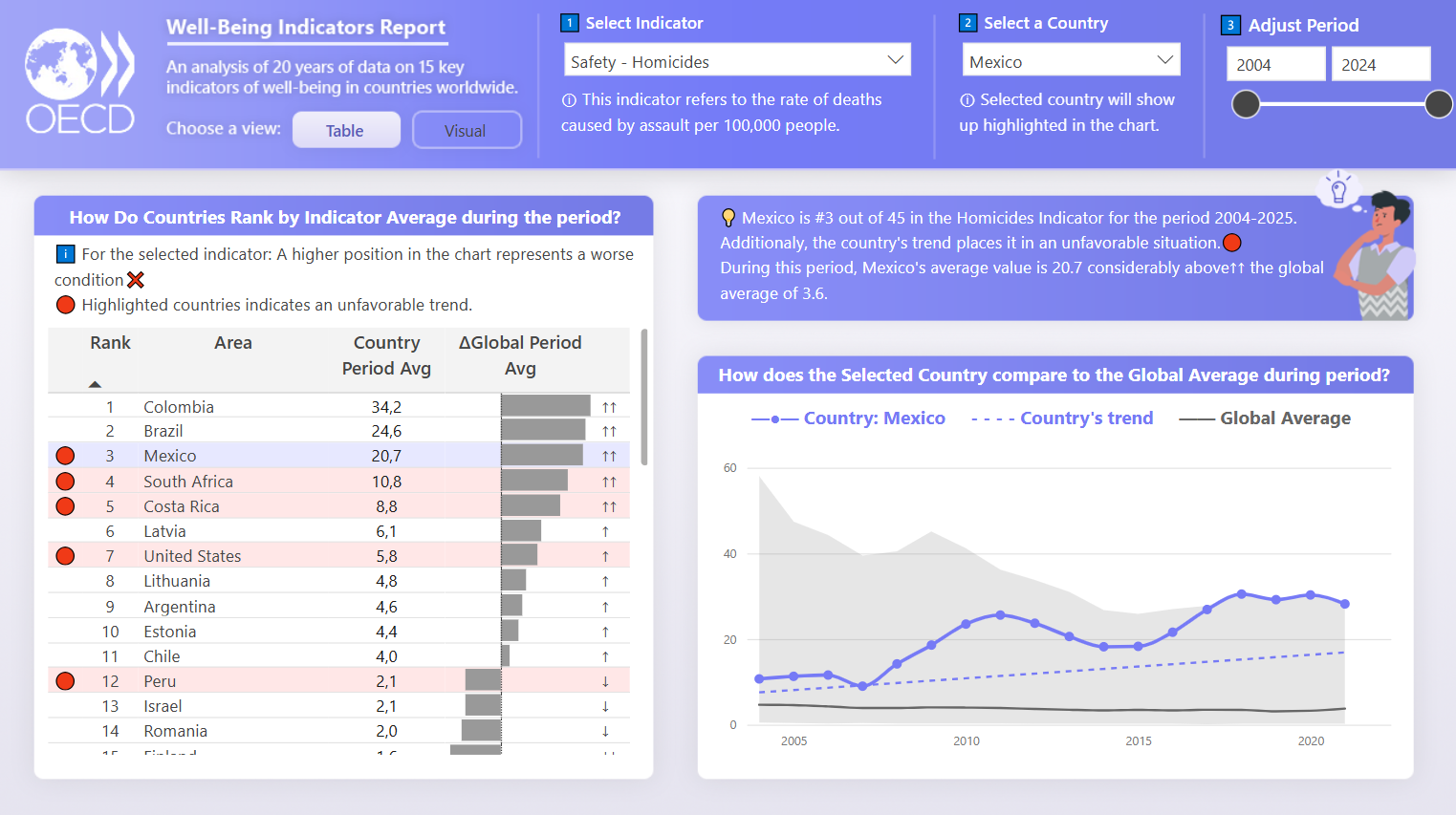Viewport: 1456px width, 815px height.
Task: Click the blue info icon above rank table
Action: (x=65, y=254)
